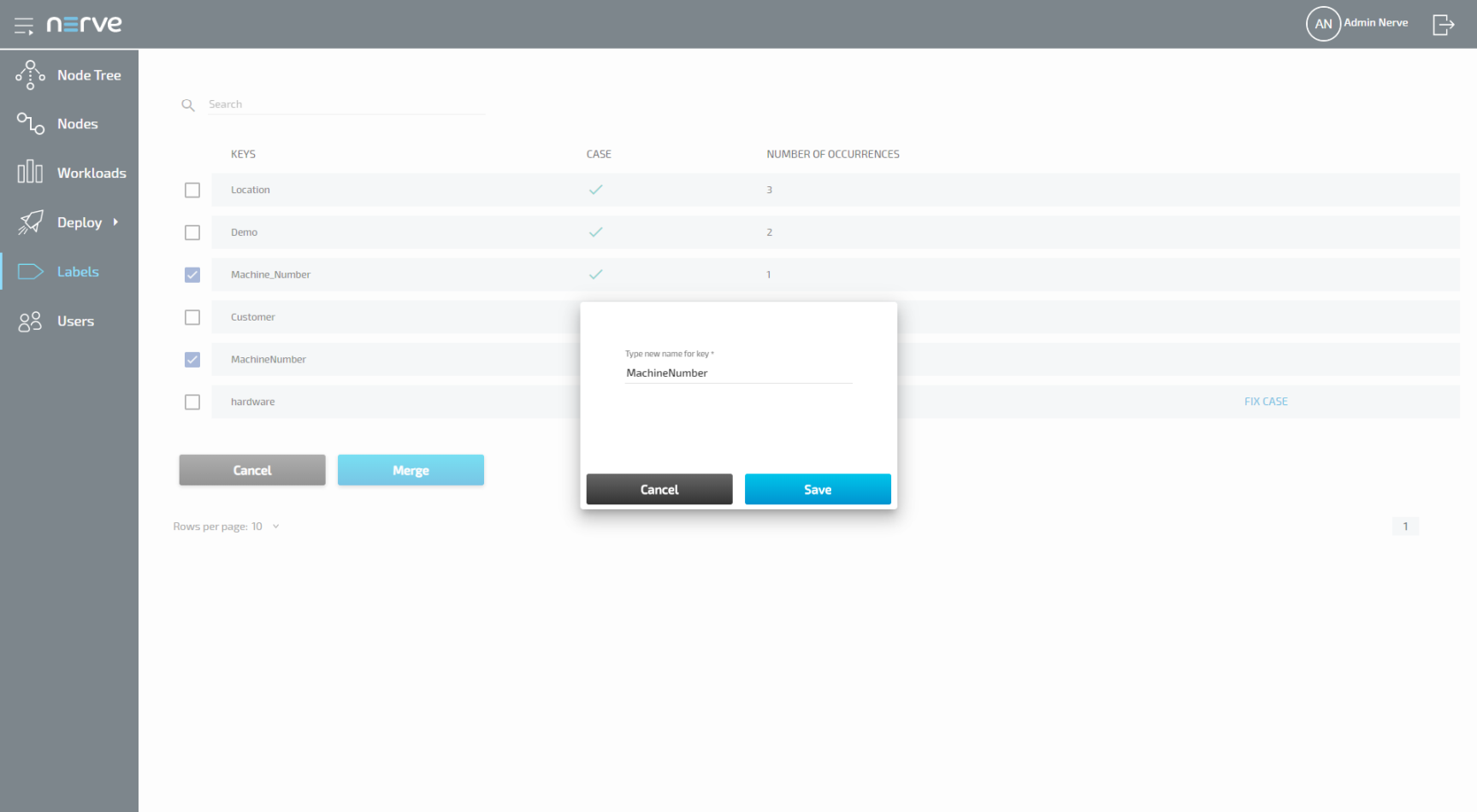Open the Labels menu item
1477x812 pixels.
tap(77, 272)
